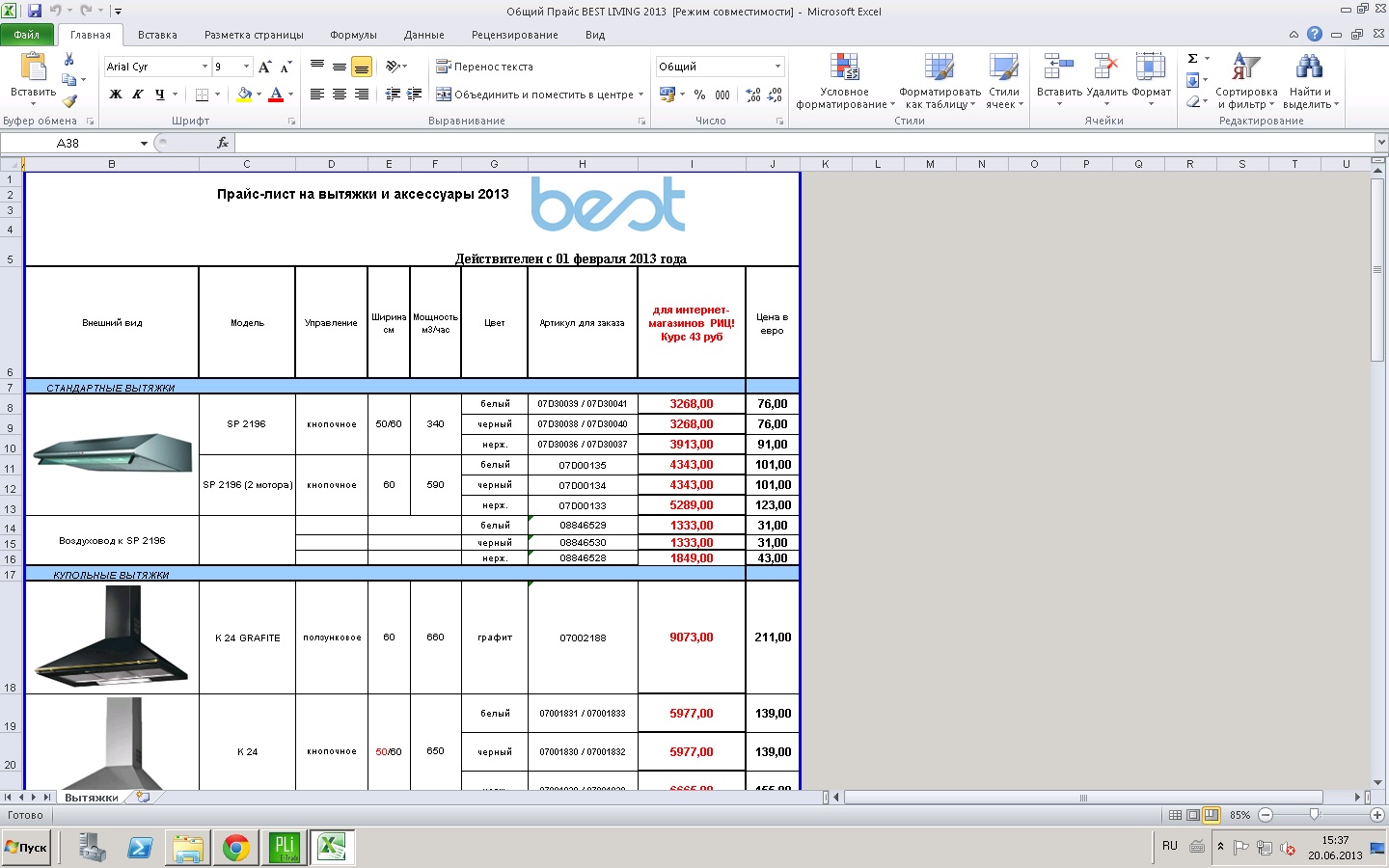
Task: Select the Вытяжки sheet tab
Action: pos(92,798)
